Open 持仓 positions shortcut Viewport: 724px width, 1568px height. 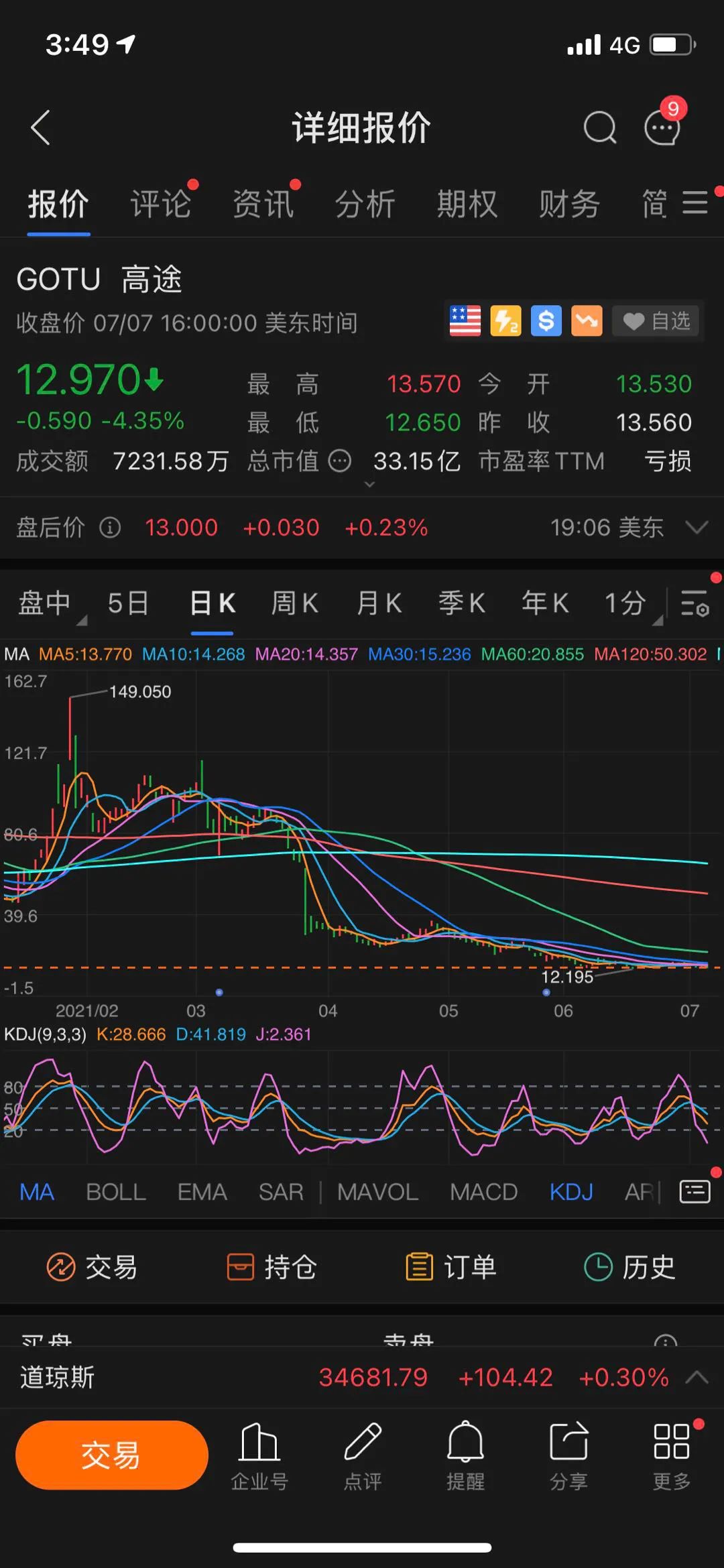coord(271,1267)
